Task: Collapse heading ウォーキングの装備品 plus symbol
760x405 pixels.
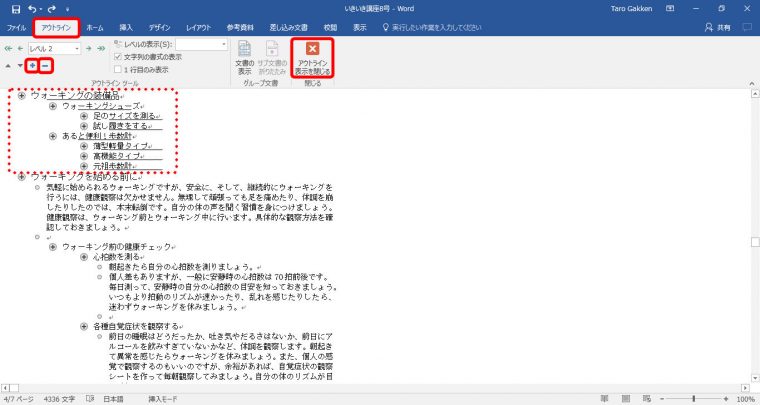Action: [x=21, y=96]
